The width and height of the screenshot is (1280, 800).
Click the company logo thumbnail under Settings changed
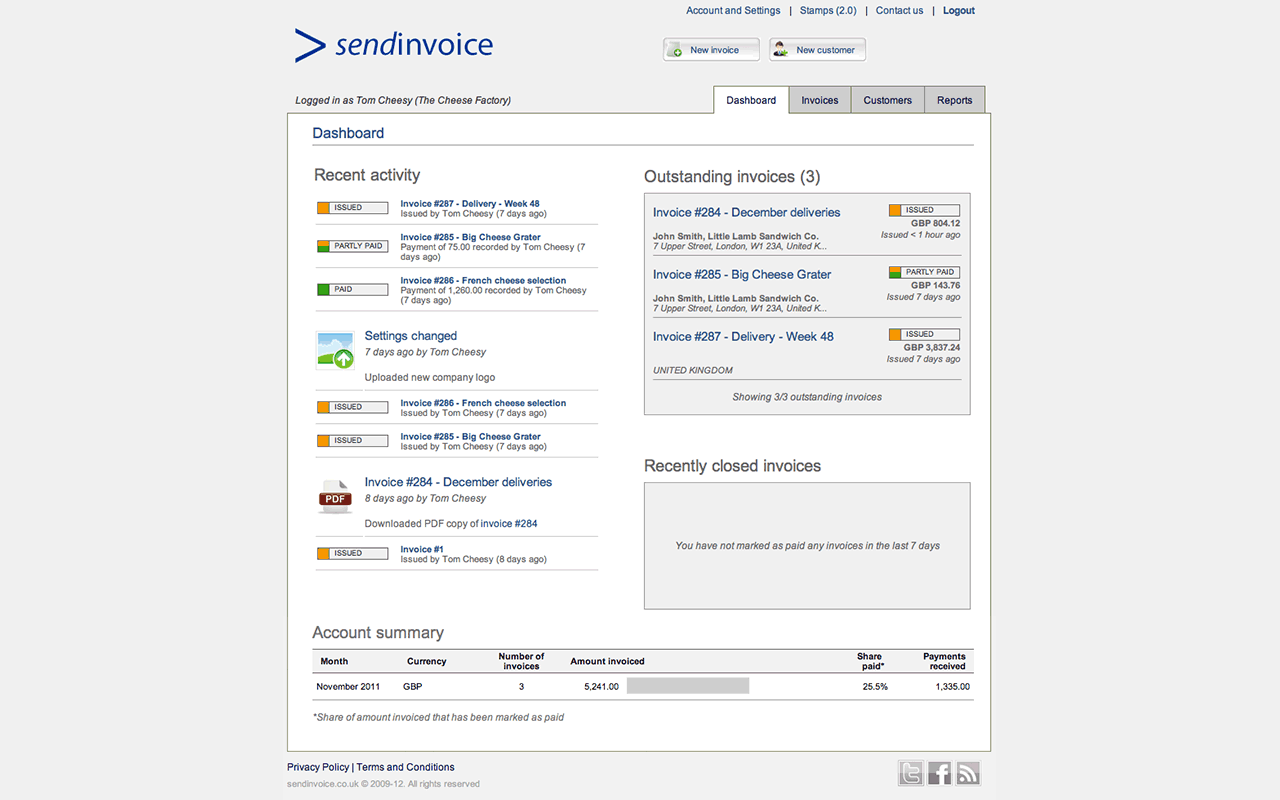335,351
